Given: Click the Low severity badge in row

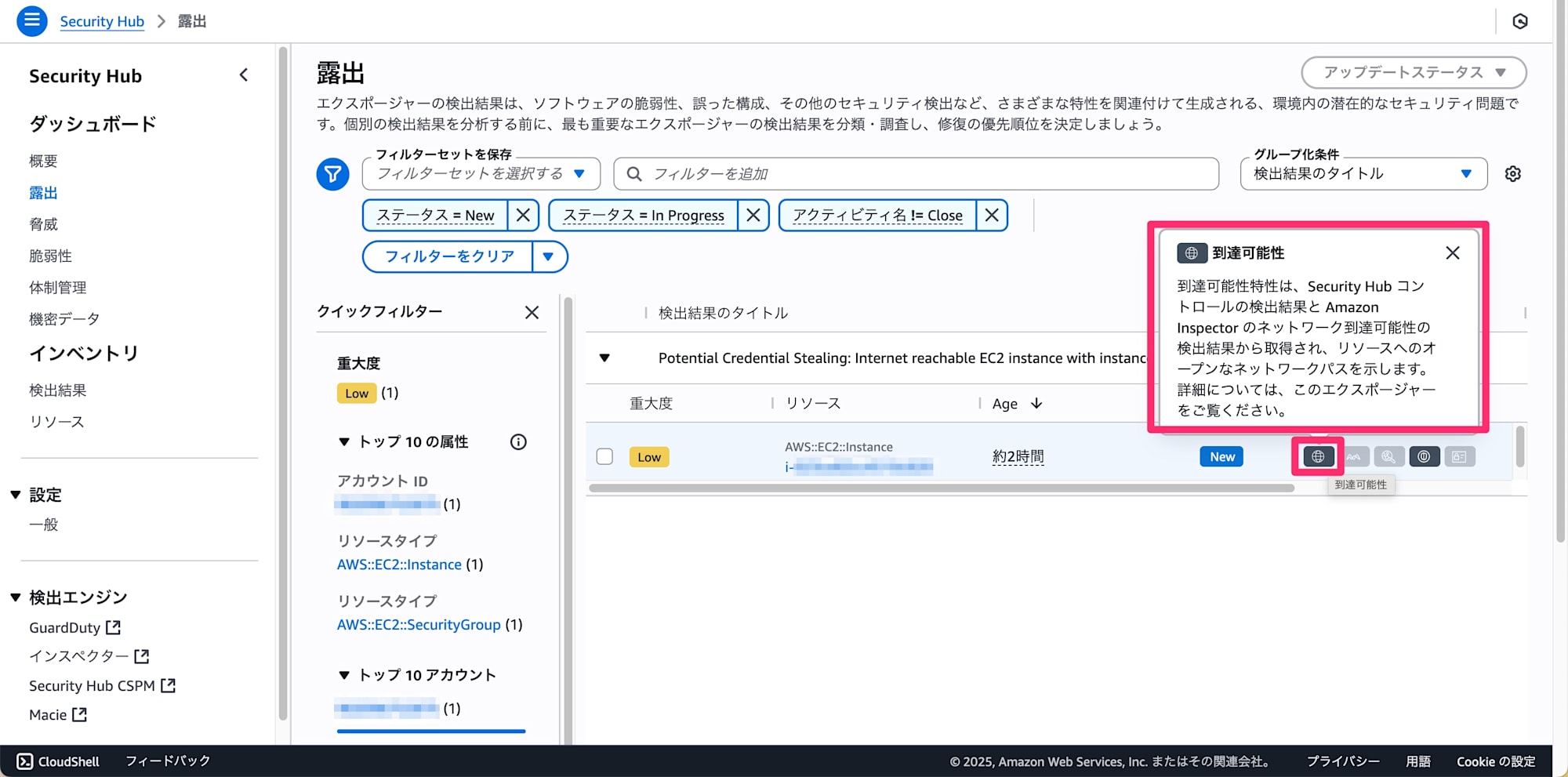Looking at the screenshot, I should [x=649, y=456].
